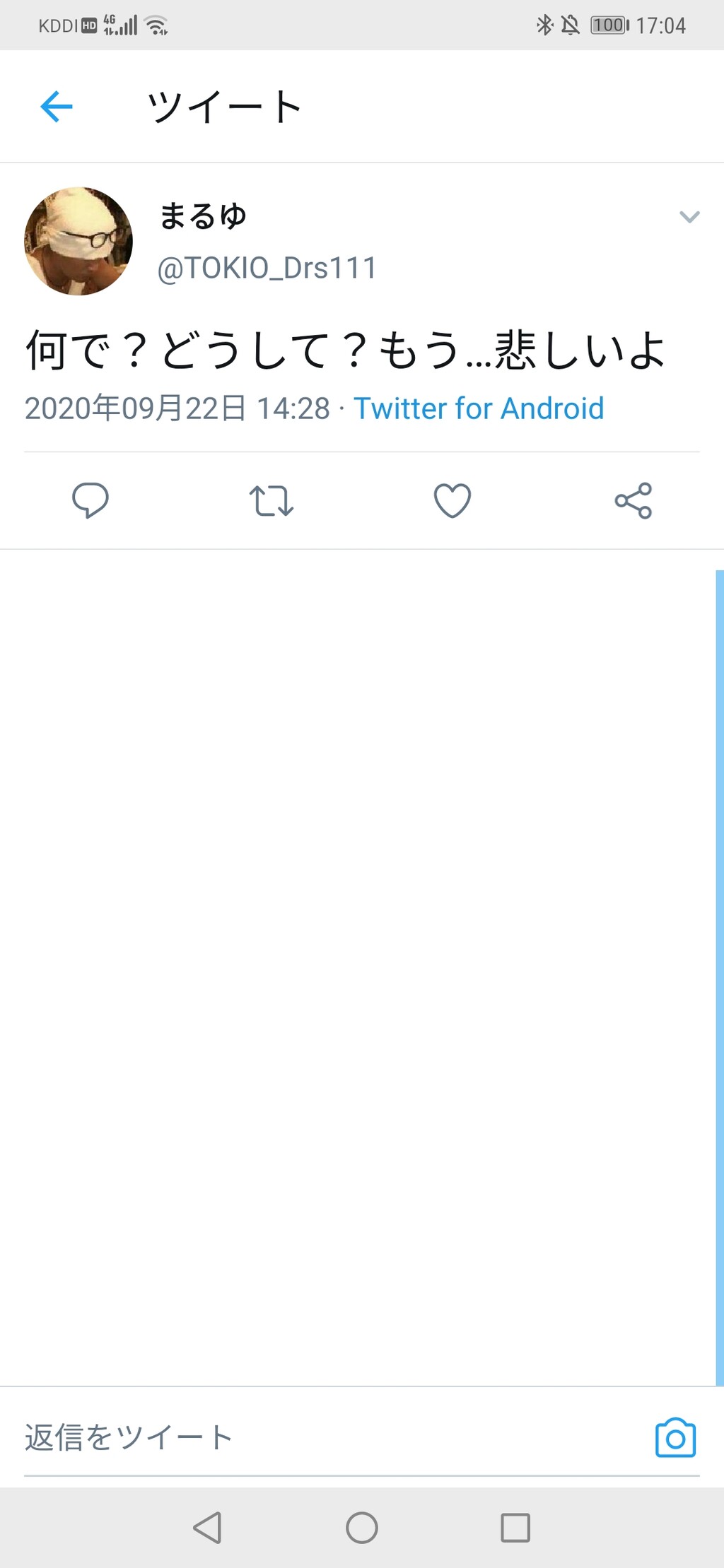Viewport: 724px width, 1568px height.
Task: Tap the ツイート header title
Action: (x=224, y=107)
